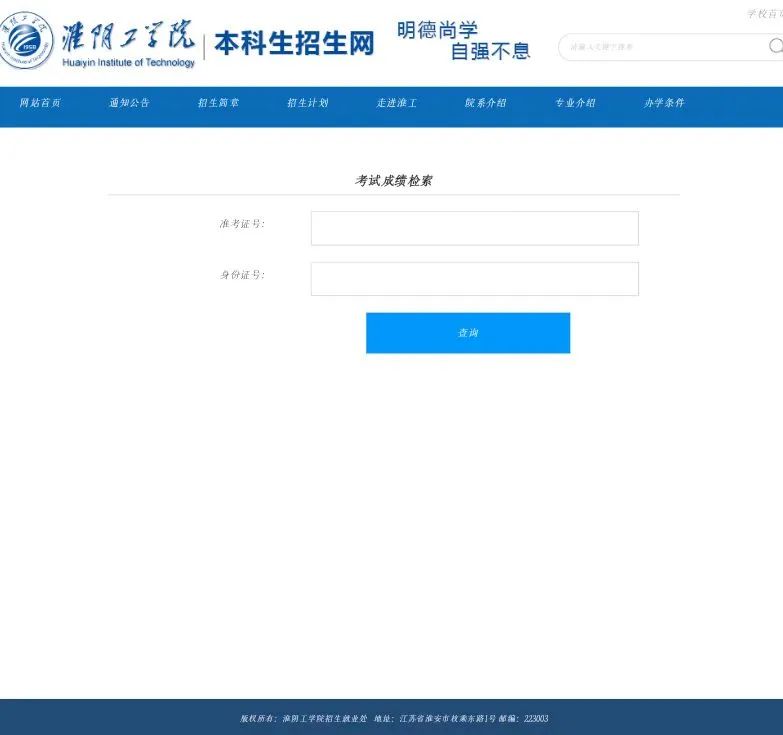Click the Huaiyin Institute circular emblem logo
The height and width of the screenshot is (735, 783).
tap(27, 42)
